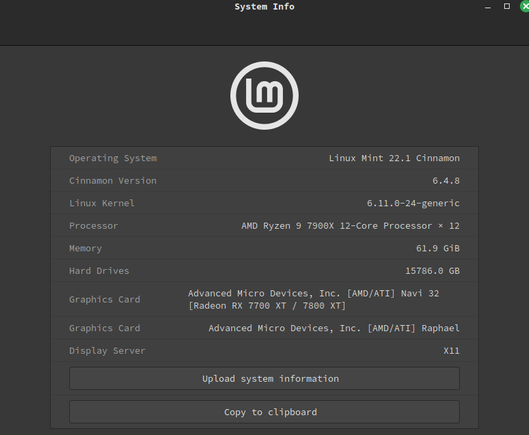Image resolution: width=529 pixels, height=435 pixels.
Task: Minimize the System Info window
Action: pos(488,7)
